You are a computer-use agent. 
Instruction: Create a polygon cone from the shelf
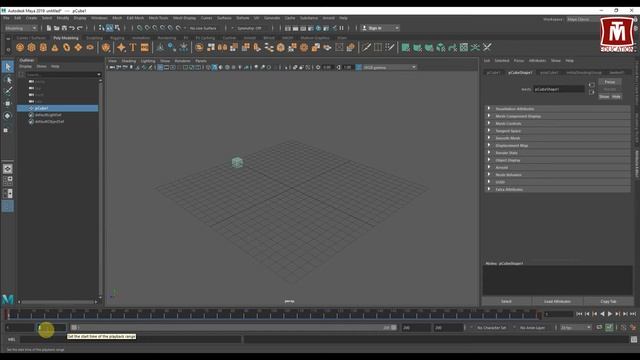[55, 48]
